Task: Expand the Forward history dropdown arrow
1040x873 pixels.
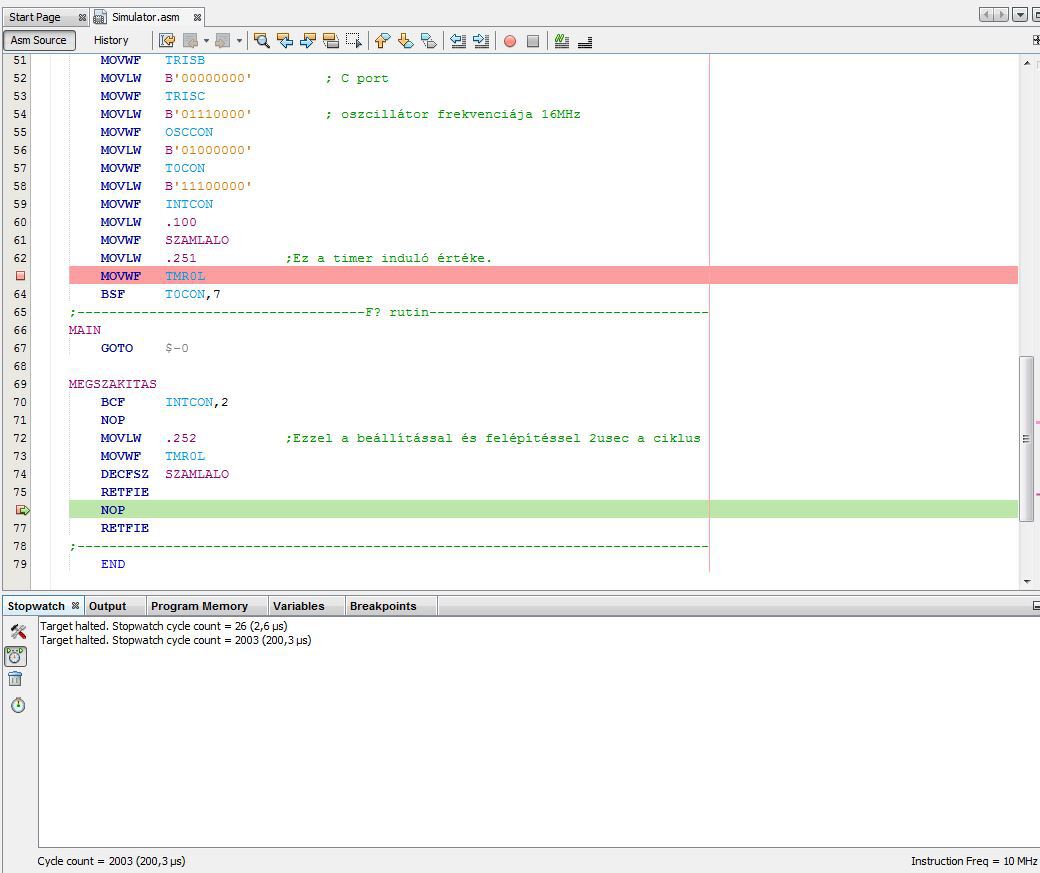Action: click(x=239, y=41)
